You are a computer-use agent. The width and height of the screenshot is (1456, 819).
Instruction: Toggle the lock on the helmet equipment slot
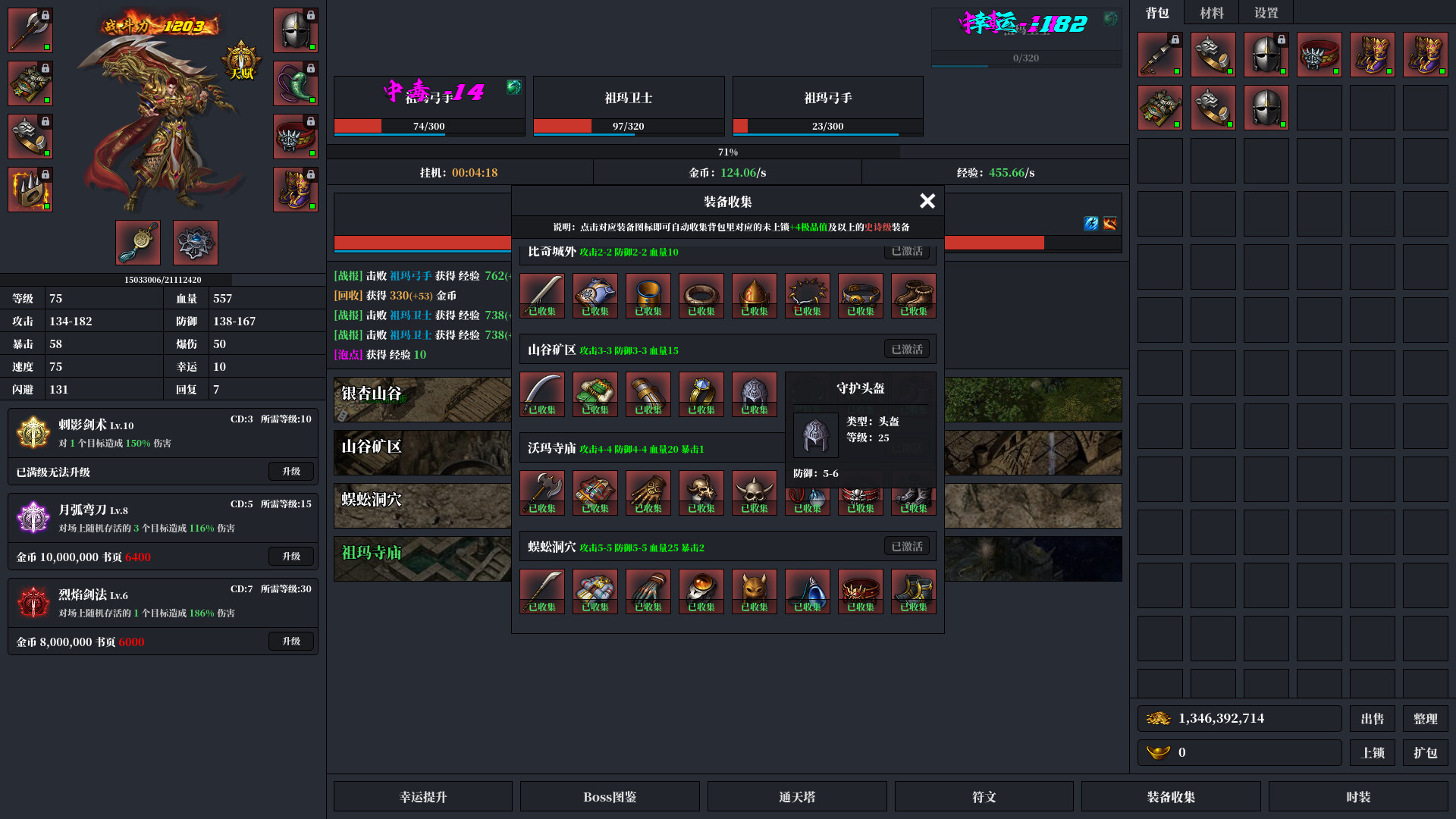[312, 14]
